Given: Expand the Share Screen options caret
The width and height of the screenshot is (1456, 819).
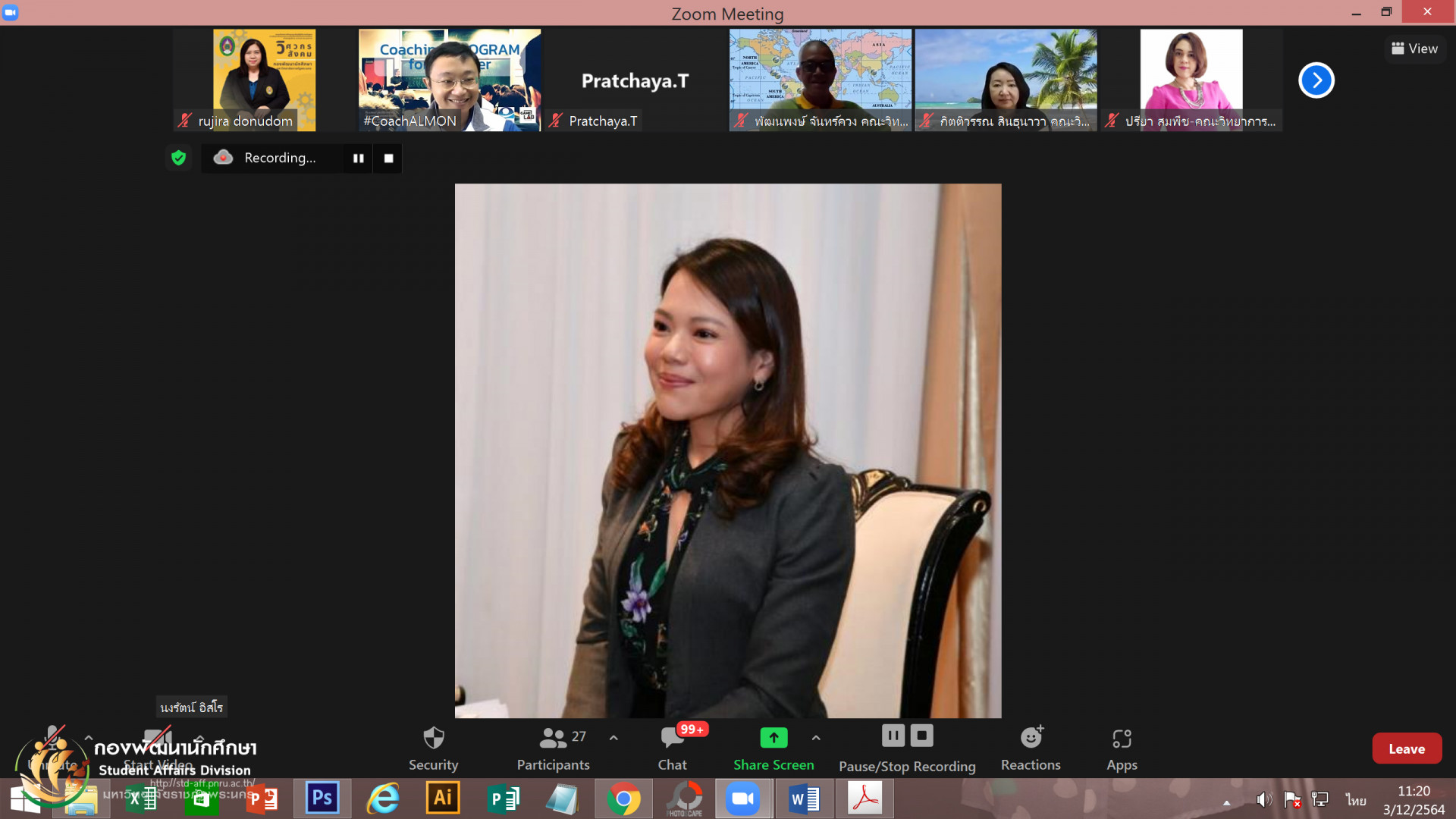Looking at the screenshot, I should [816, 738].
